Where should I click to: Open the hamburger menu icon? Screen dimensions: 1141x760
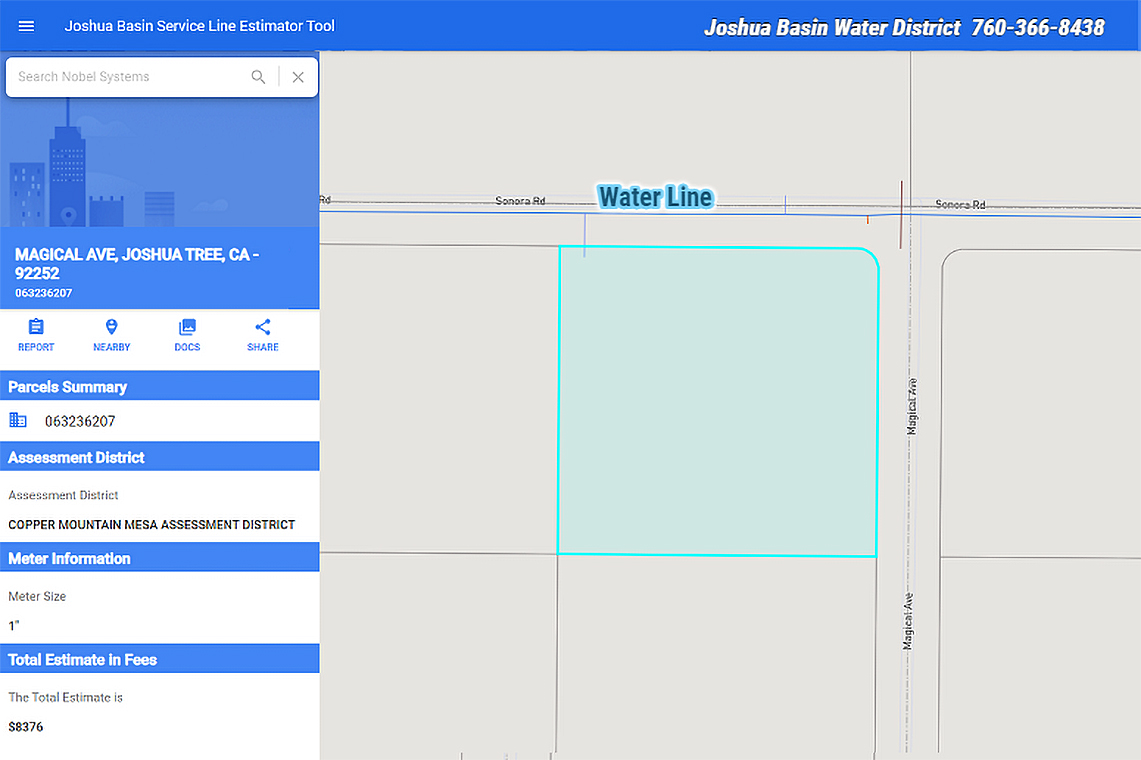(26, 26)
